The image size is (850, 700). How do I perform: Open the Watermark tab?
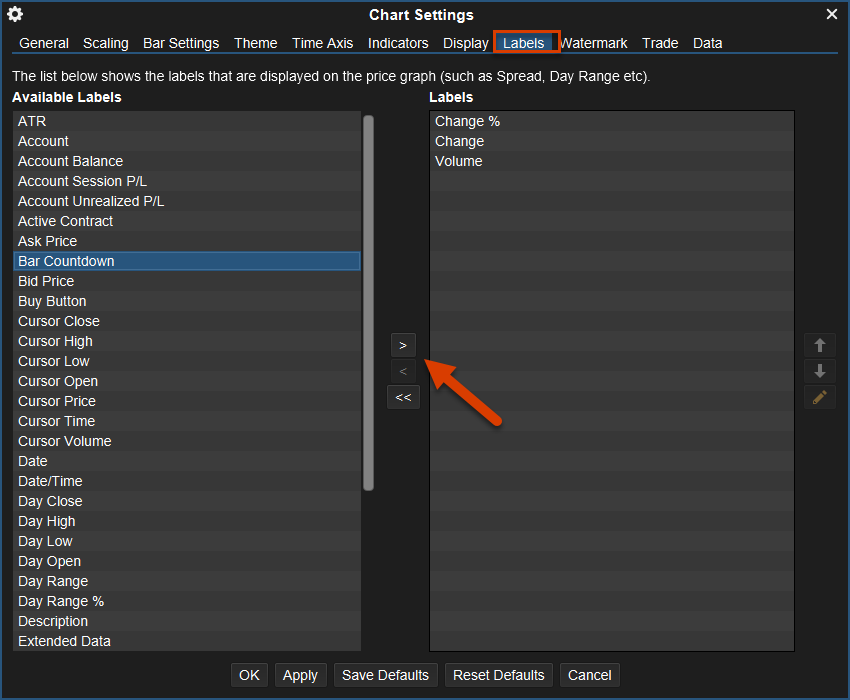594,43
